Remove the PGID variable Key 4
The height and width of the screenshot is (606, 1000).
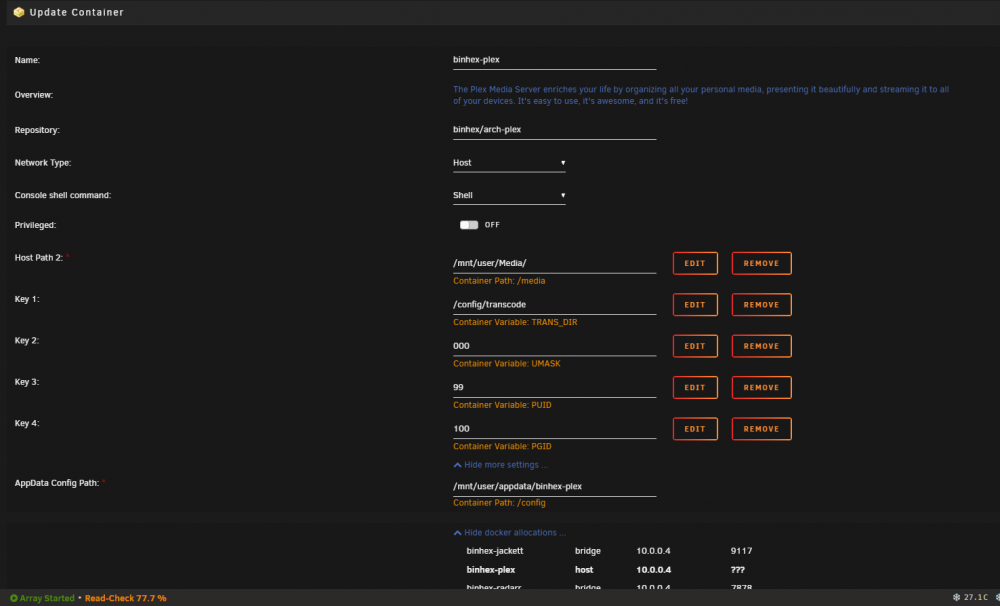(761, 429)
